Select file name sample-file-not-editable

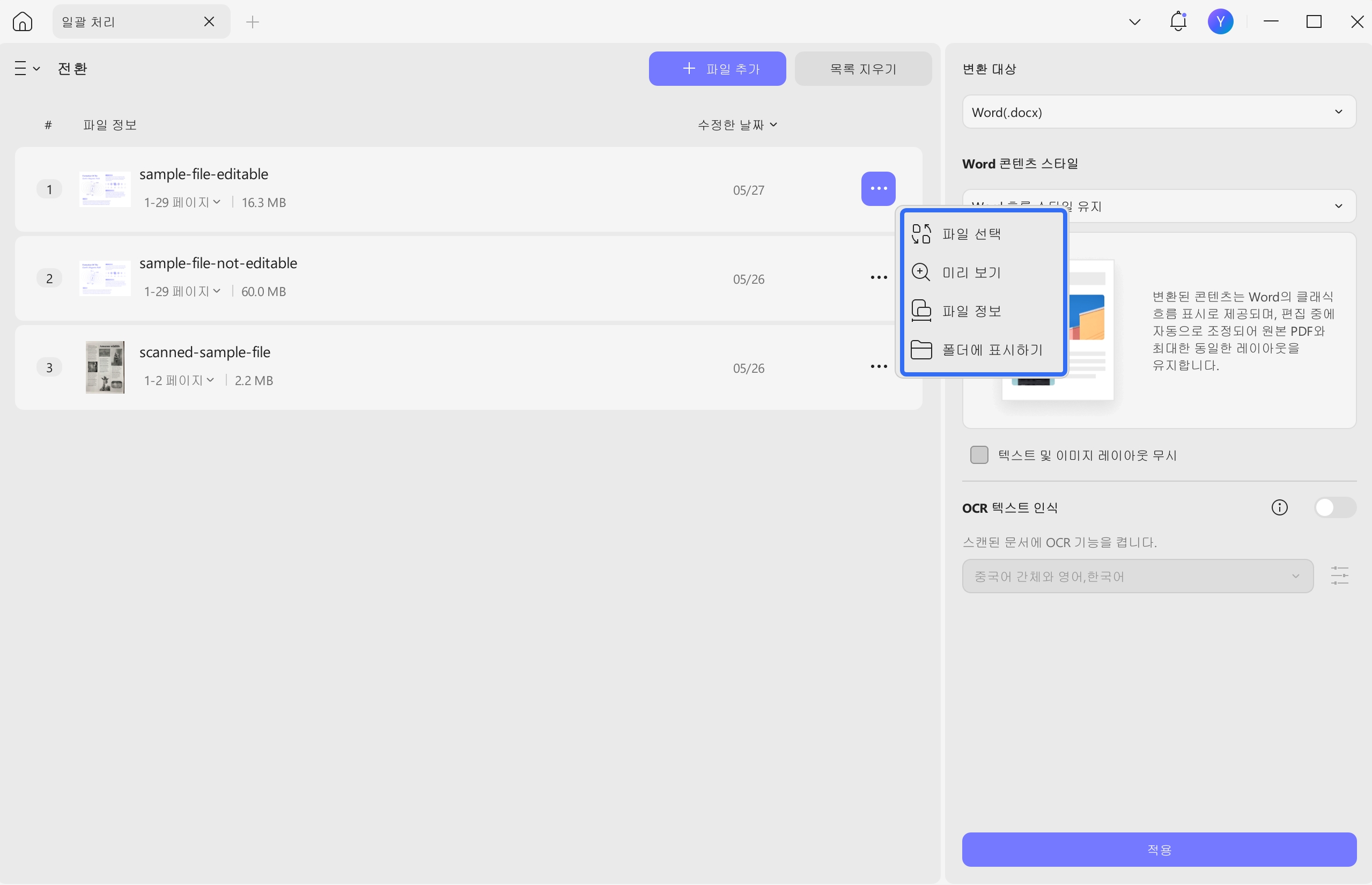[218, 263]
